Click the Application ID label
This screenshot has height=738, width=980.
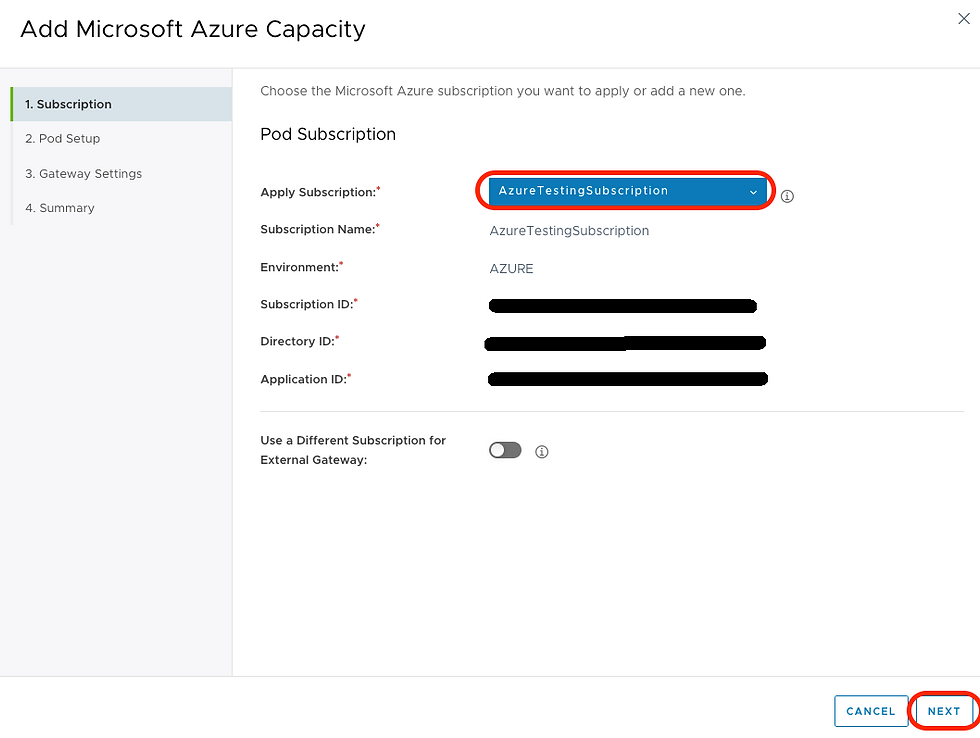pyautogui.click(x=306, y=379)
